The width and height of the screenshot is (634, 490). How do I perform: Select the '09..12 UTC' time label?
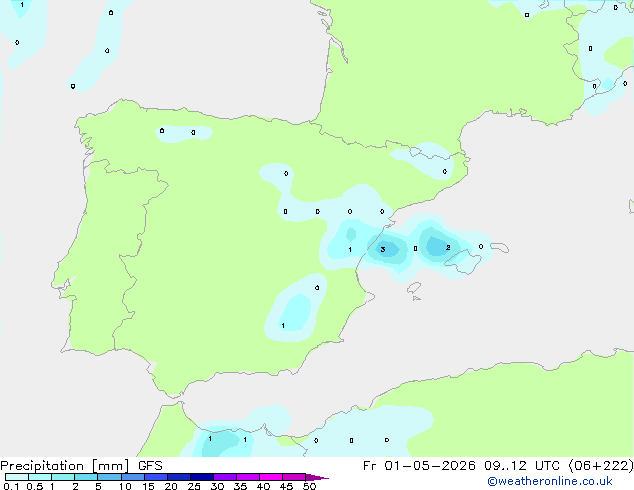[x=522, y=466]
